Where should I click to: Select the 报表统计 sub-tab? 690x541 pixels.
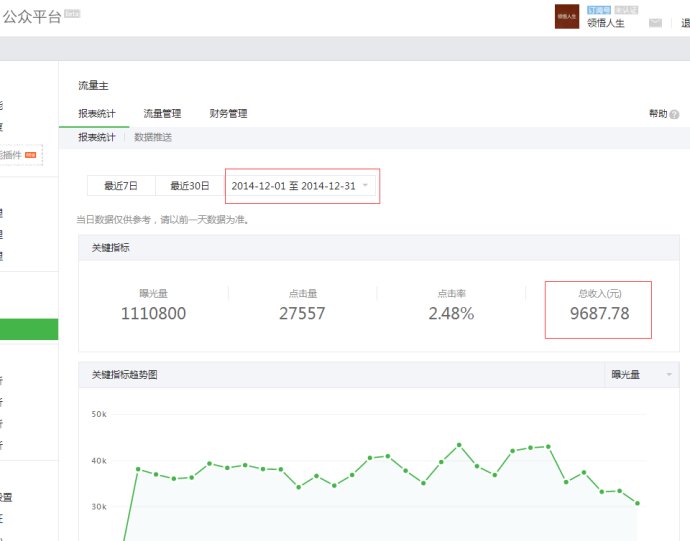[97, 137]
